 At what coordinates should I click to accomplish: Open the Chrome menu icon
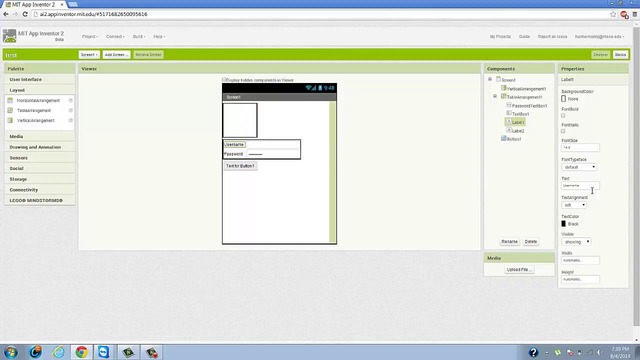[x=635, y=14]
